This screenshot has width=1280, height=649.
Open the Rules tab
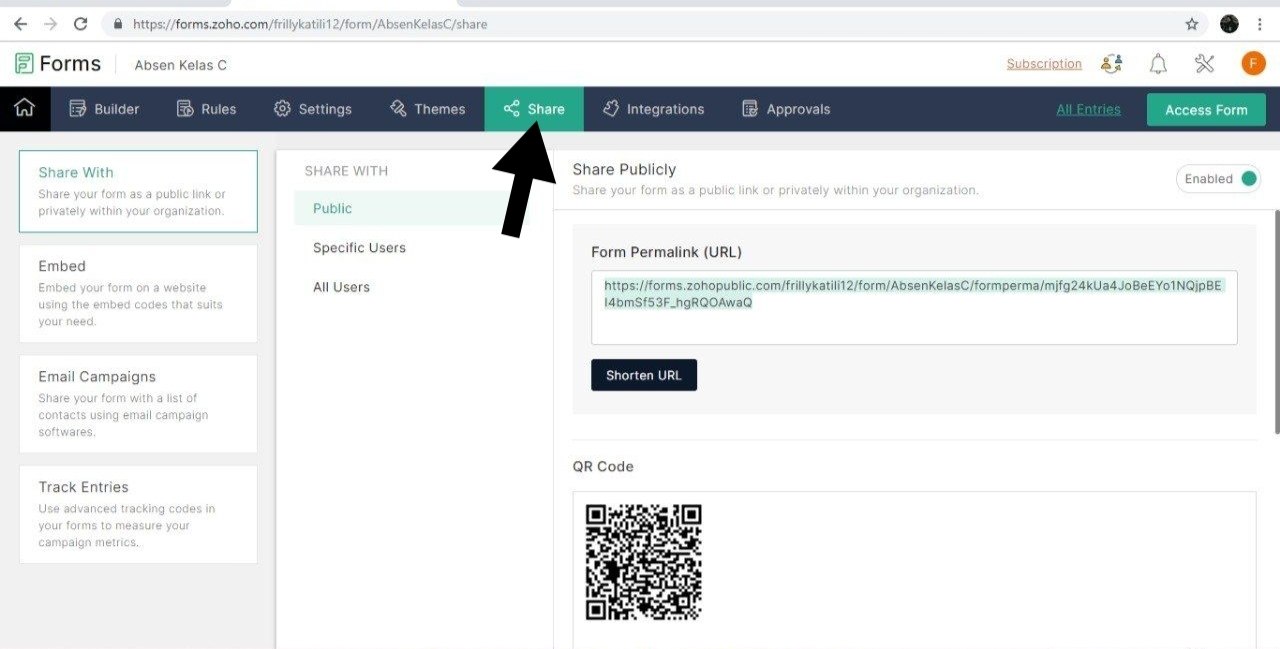tap(206, 109)
